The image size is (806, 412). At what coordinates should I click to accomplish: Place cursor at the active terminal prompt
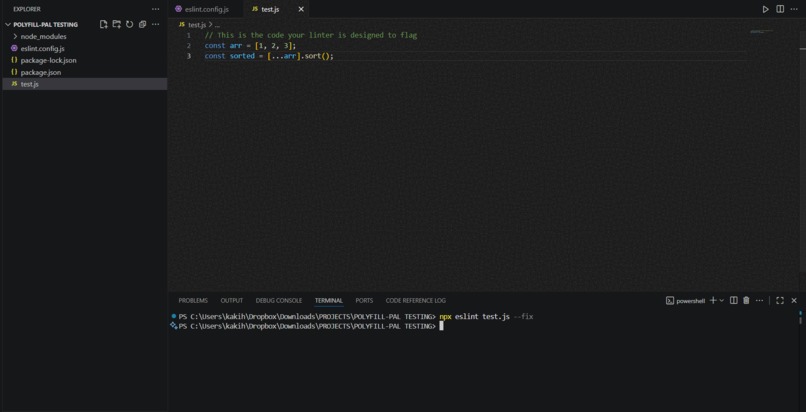click(441, 326)
